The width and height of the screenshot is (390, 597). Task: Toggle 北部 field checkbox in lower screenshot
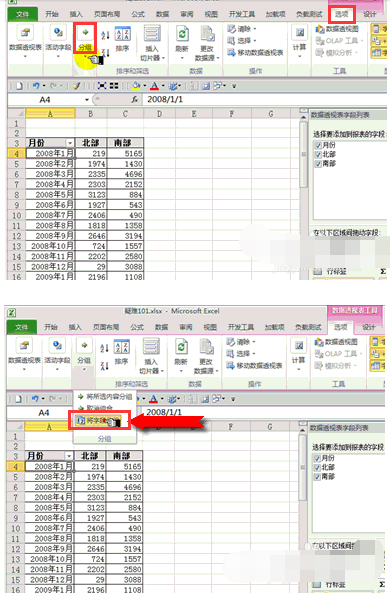(317, 467)
